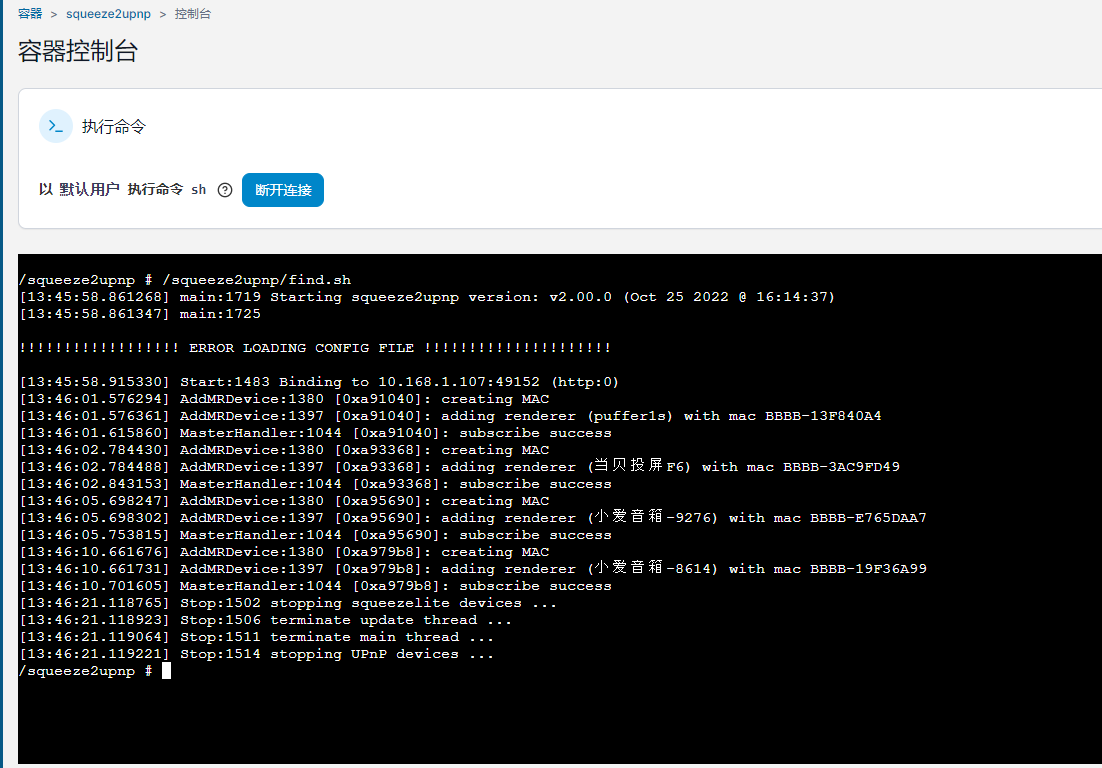Click the renderer (puffer1s) log line
The width and height of the screenshot is (1102, 768).
[x=450, y=415]
